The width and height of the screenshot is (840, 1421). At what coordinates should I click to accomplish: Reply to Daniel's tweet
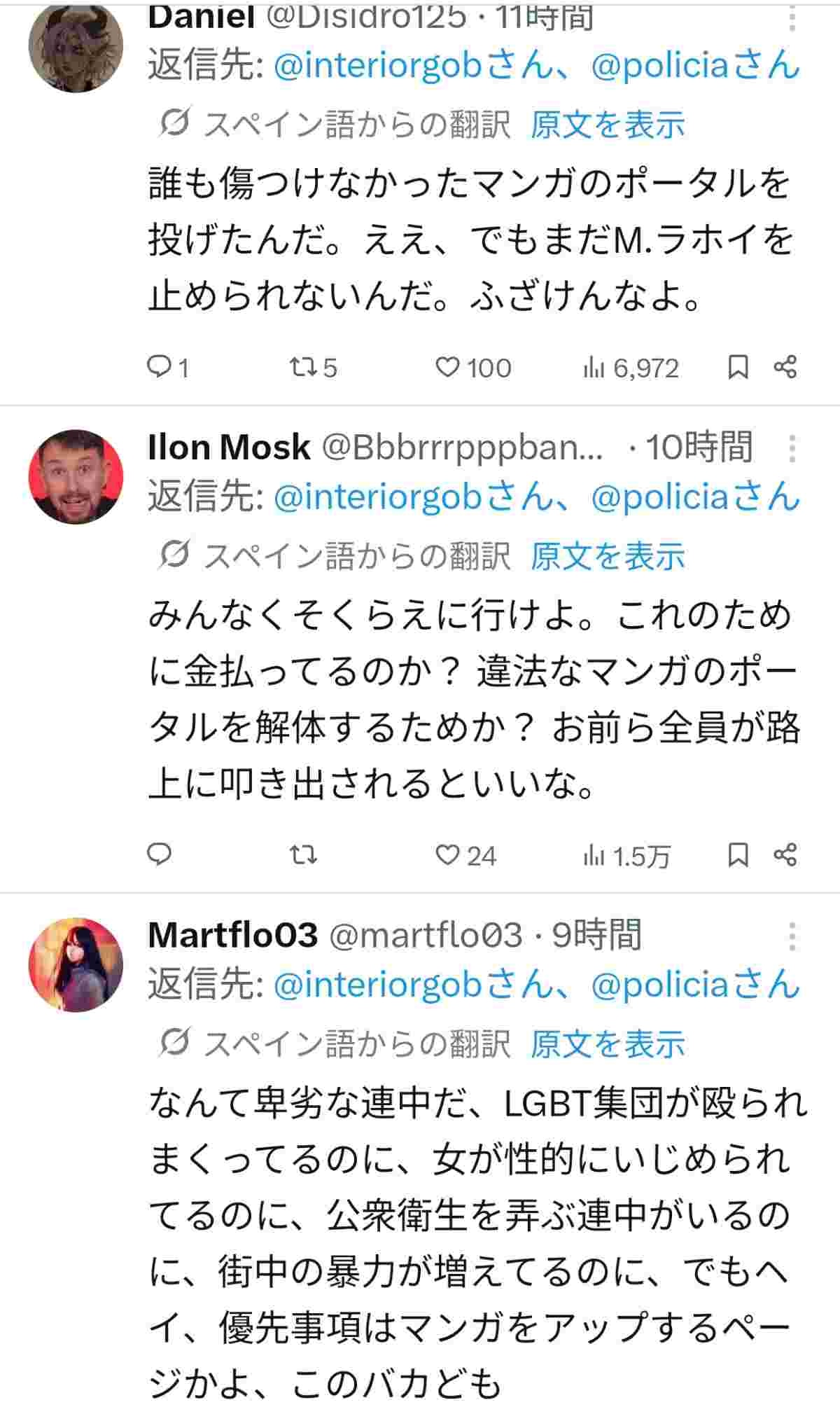pos(160,366)
